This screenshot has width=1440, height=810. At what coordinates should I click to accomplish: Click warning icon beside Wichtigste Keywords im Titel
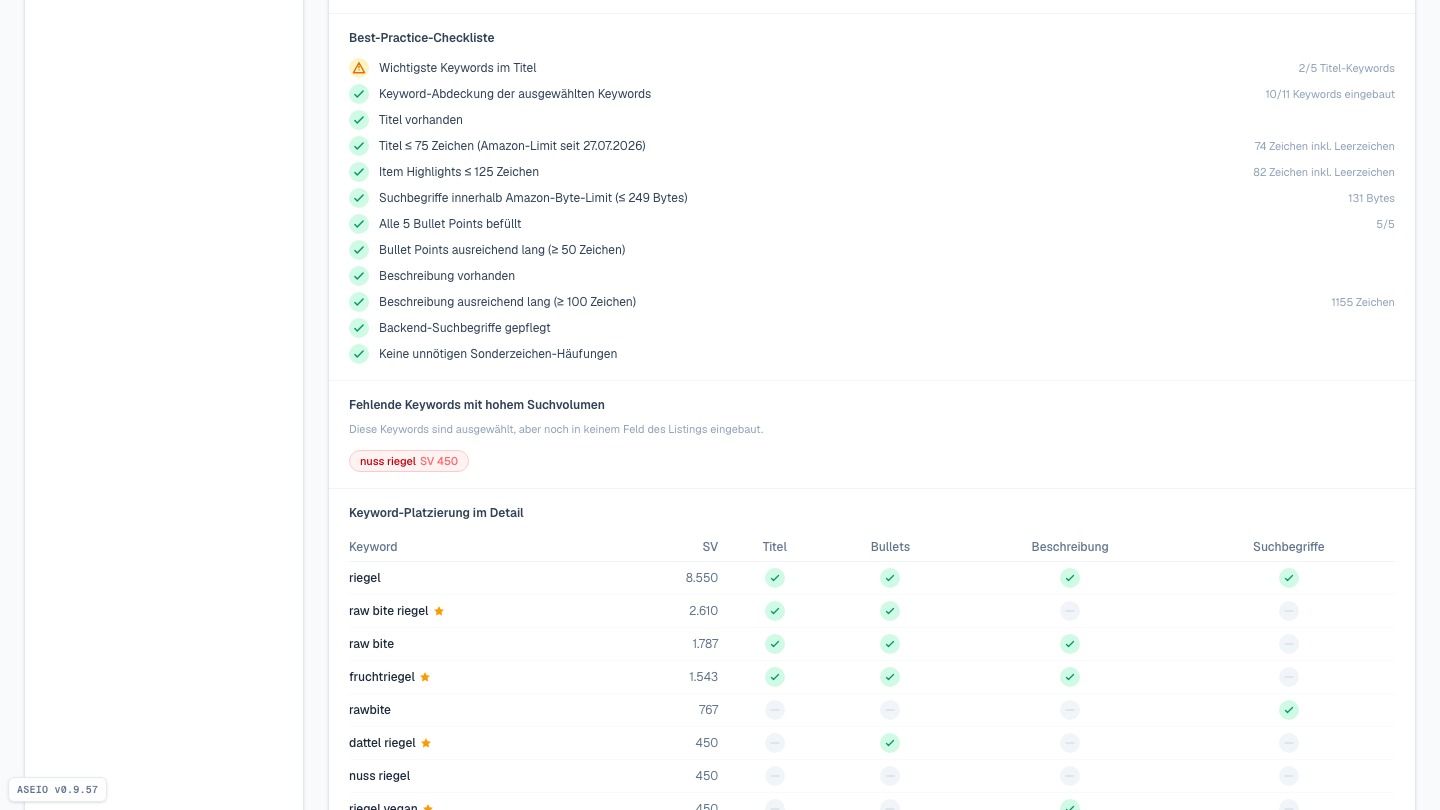[359, 68]
